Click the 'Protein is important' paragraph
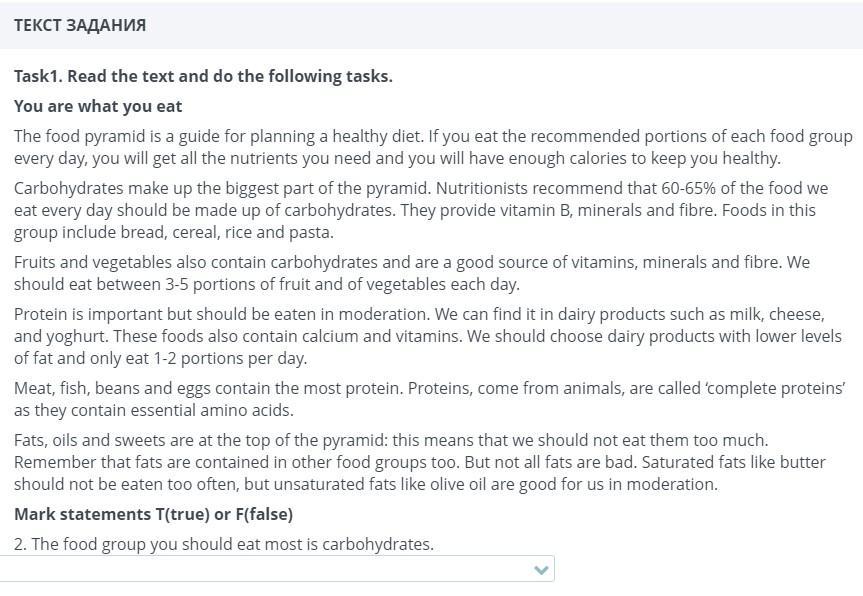This screenshot has width=863, height=596. (428, 336)
